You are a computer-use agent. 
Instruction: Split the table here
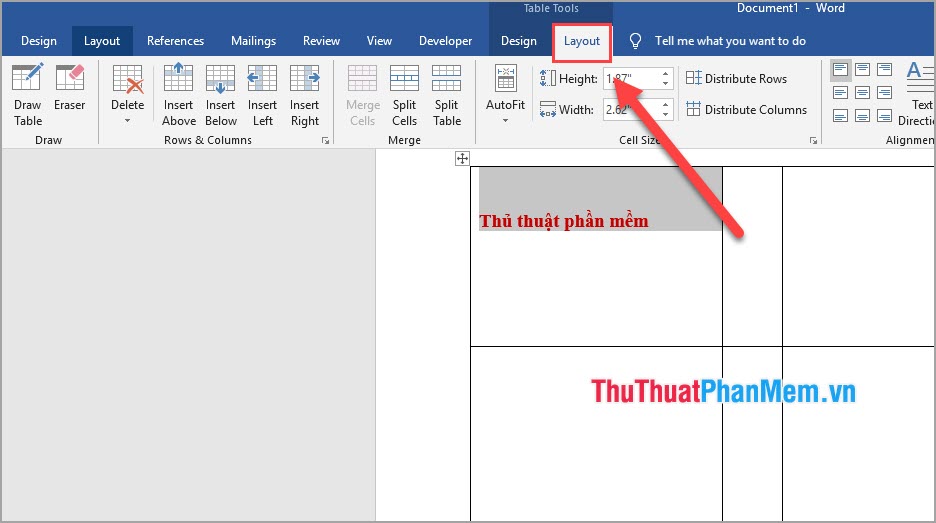[x=447, y=95]
